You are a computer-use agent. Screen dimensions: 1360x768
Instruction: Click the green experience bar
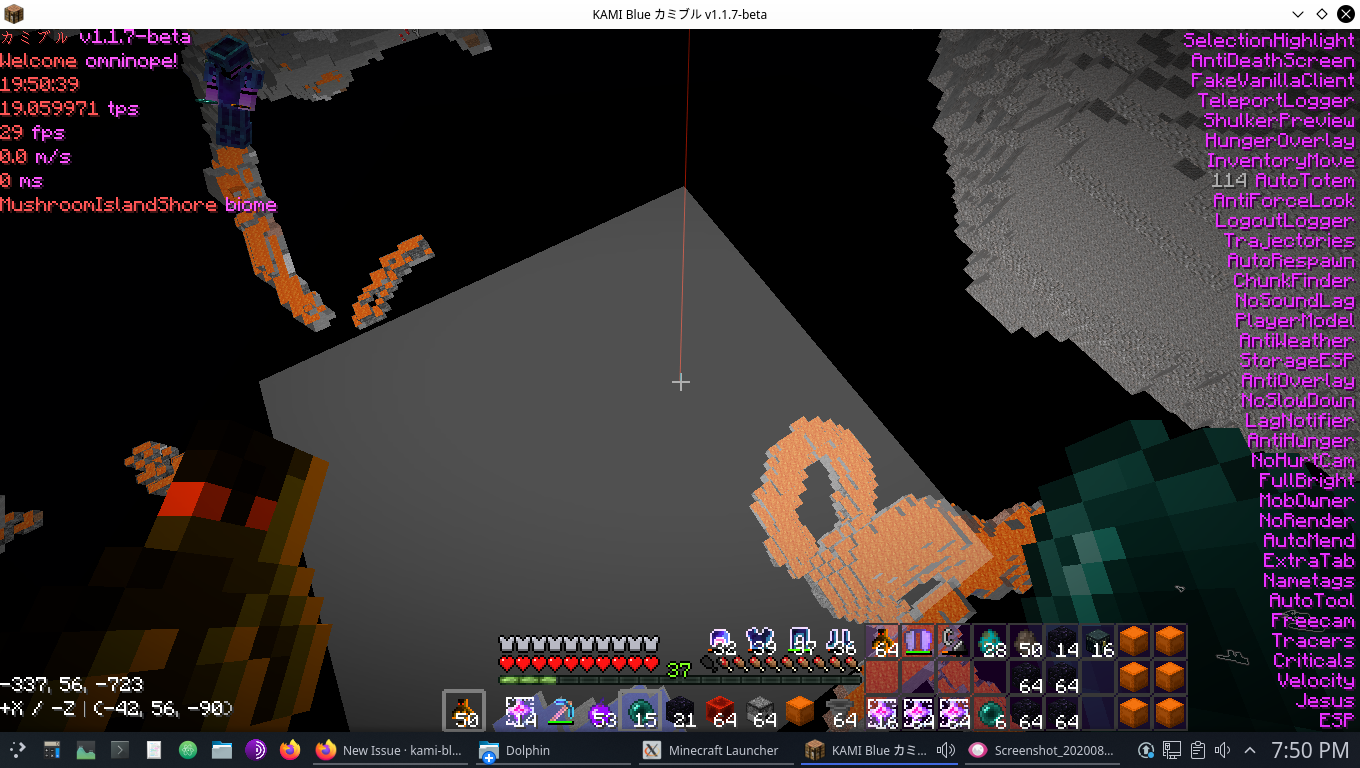(680, 680)
